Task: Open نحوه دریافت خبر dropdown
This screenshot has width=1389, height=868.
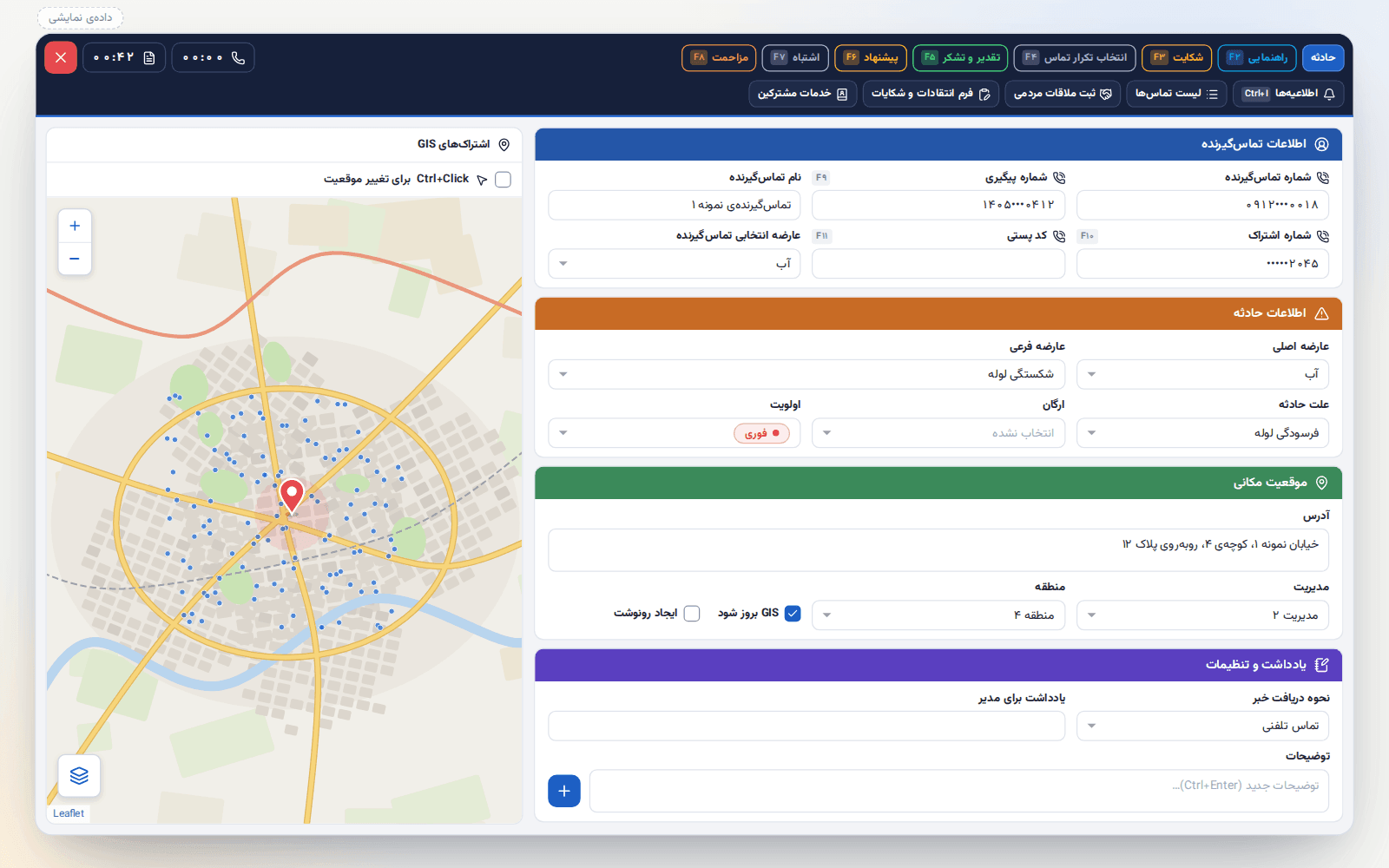Action: coord(1202,726)
